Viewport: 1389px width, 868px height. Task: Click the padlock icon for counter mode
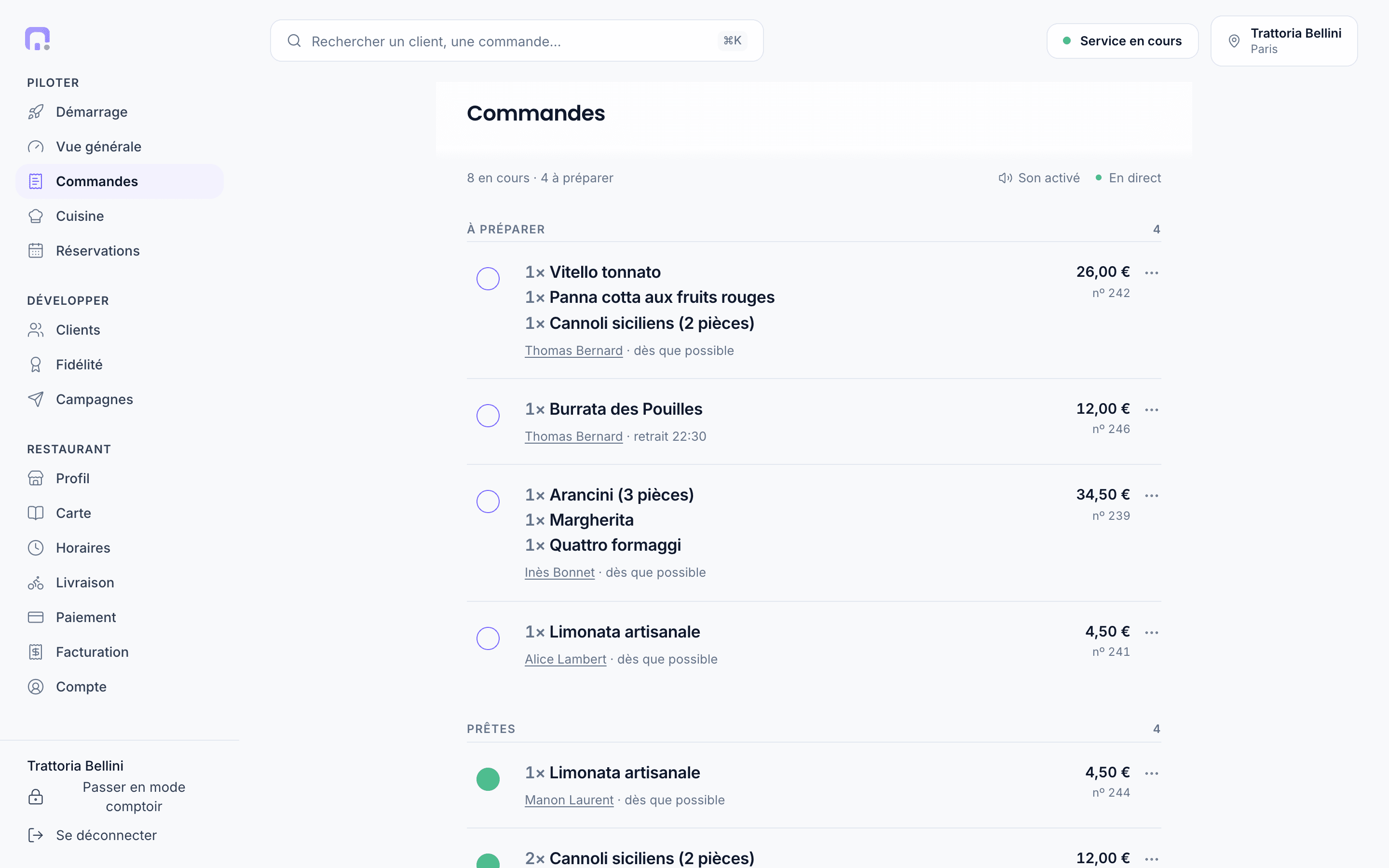(36, 797)
